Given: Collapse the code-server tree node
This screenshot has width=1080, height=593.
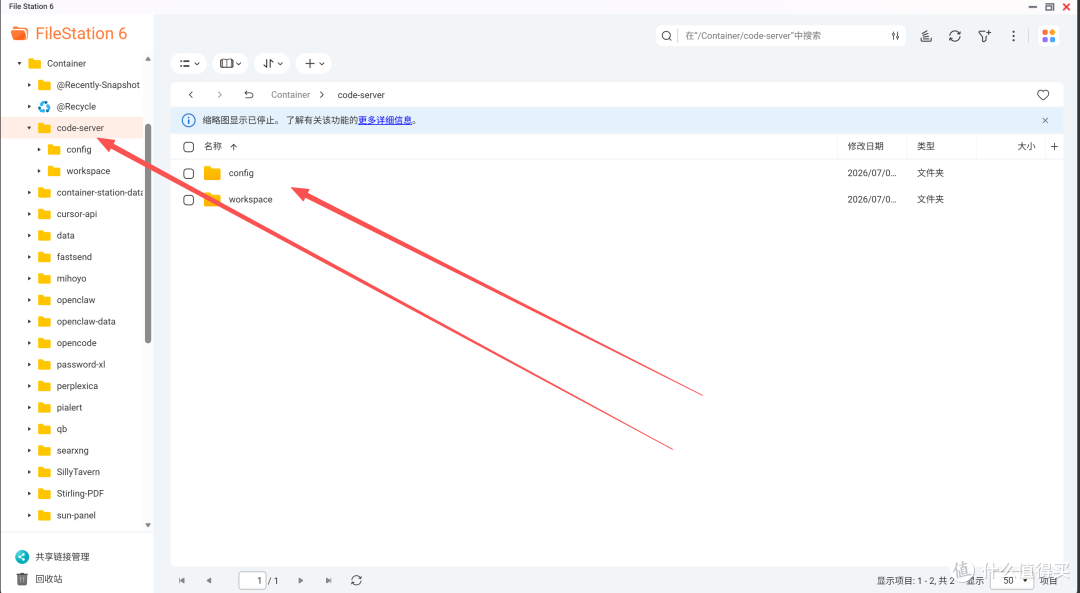Looking at the screenshot, I should point(29,128).
